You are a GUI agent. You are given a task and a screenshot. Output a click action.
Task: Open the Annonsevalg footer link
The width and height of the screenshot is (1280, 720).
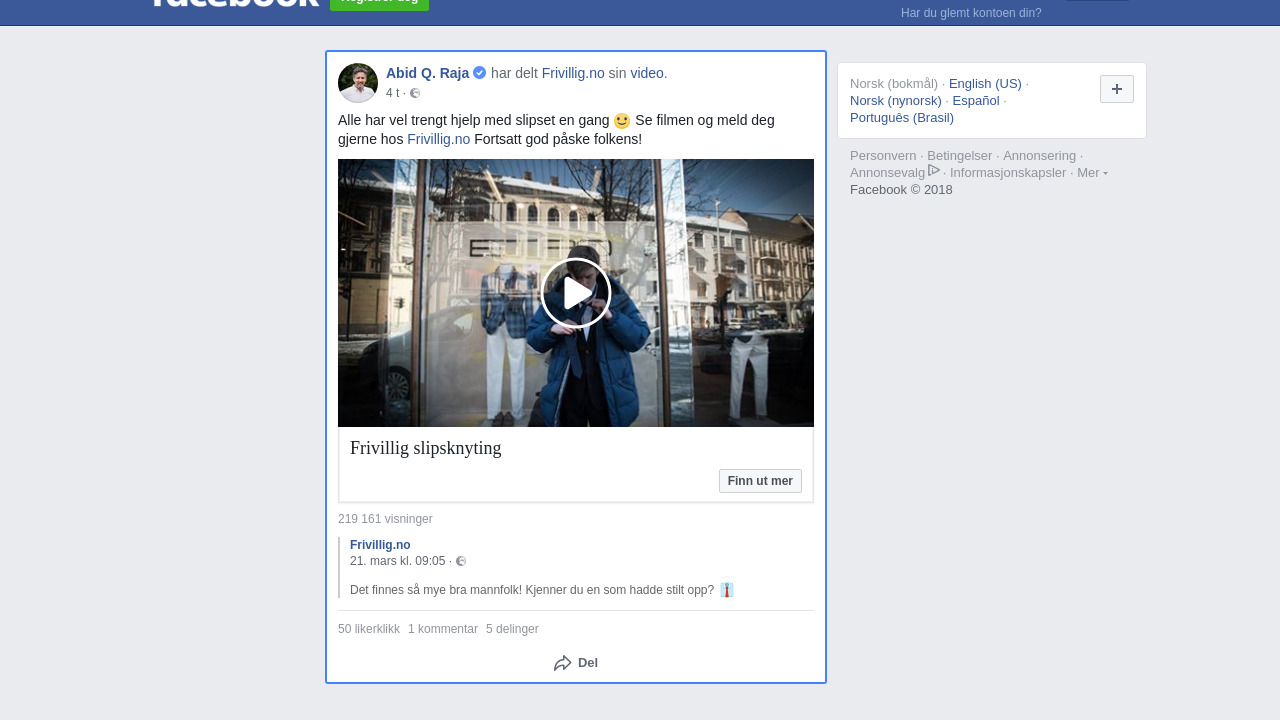[888, 172]
